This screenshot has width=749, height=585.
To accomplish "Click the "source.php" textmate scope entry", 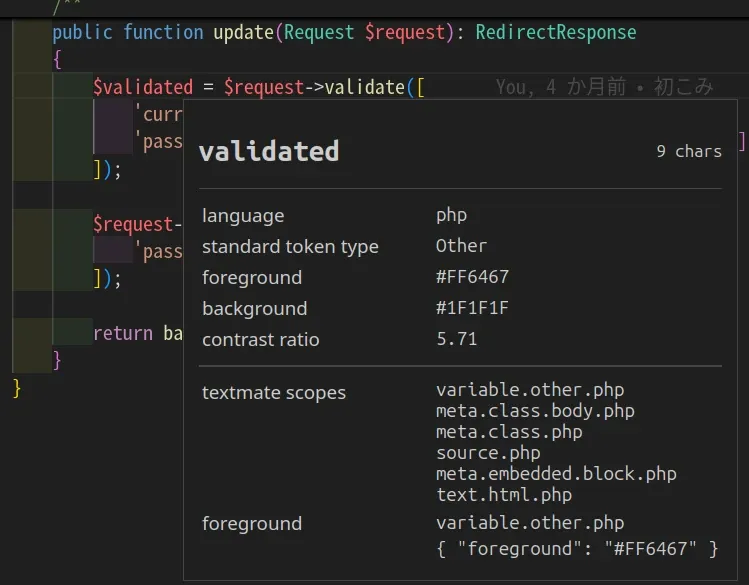I will (x=488, y=453).
